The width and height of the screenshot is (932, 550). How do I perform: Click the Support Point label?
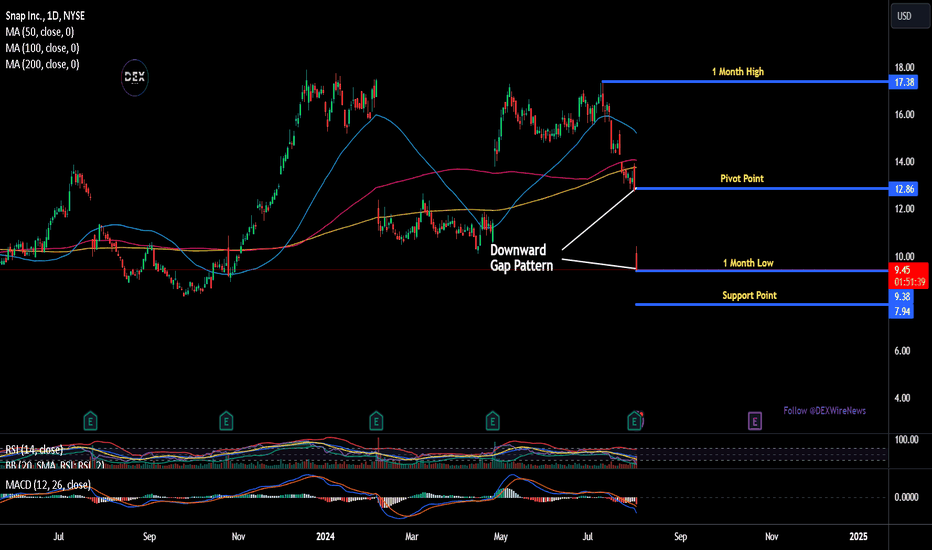(750, 296)
